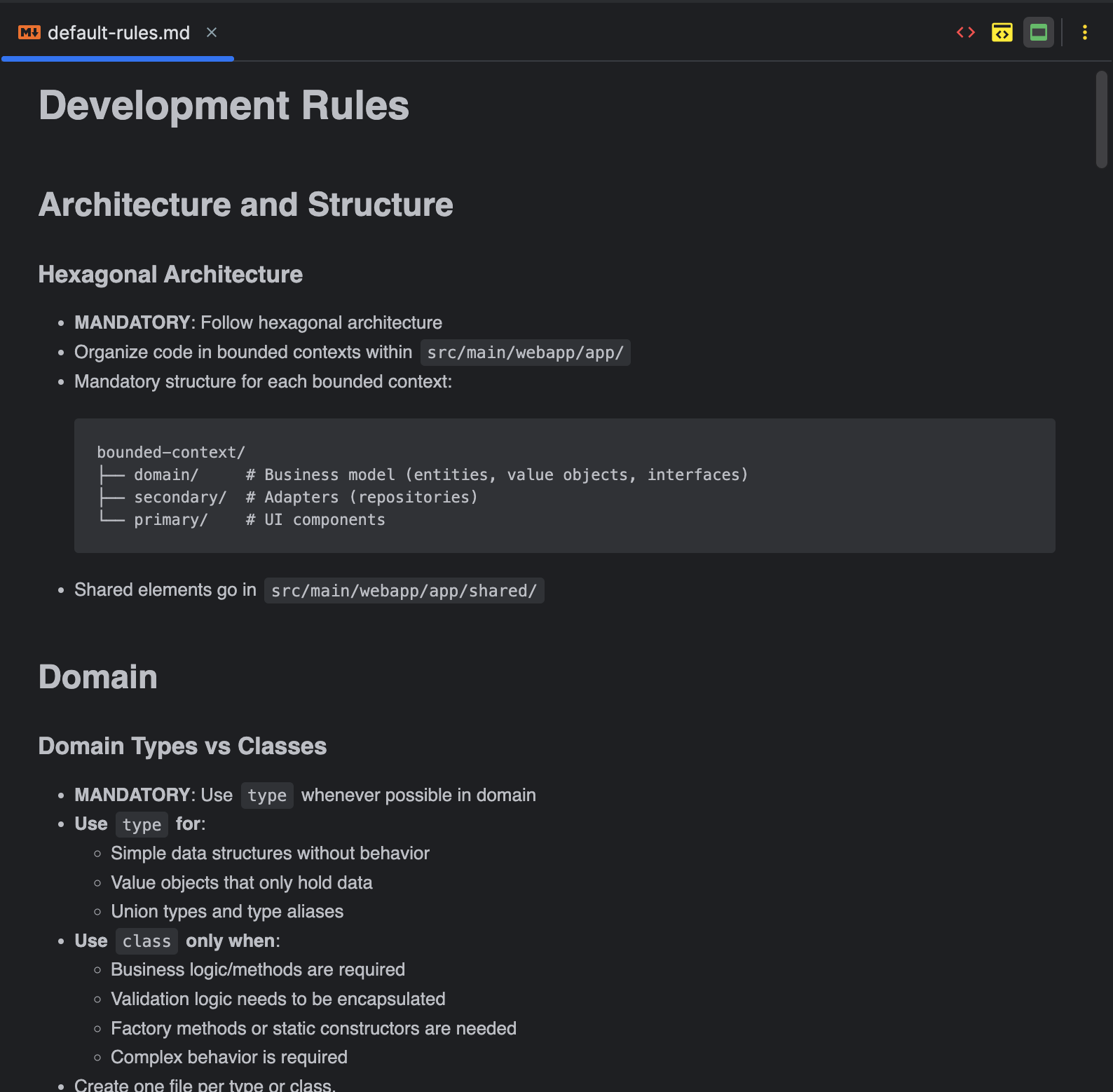Open the vertical three-dot options menu
This screenshot has height=1092, width=1113.
[1084, 32]
